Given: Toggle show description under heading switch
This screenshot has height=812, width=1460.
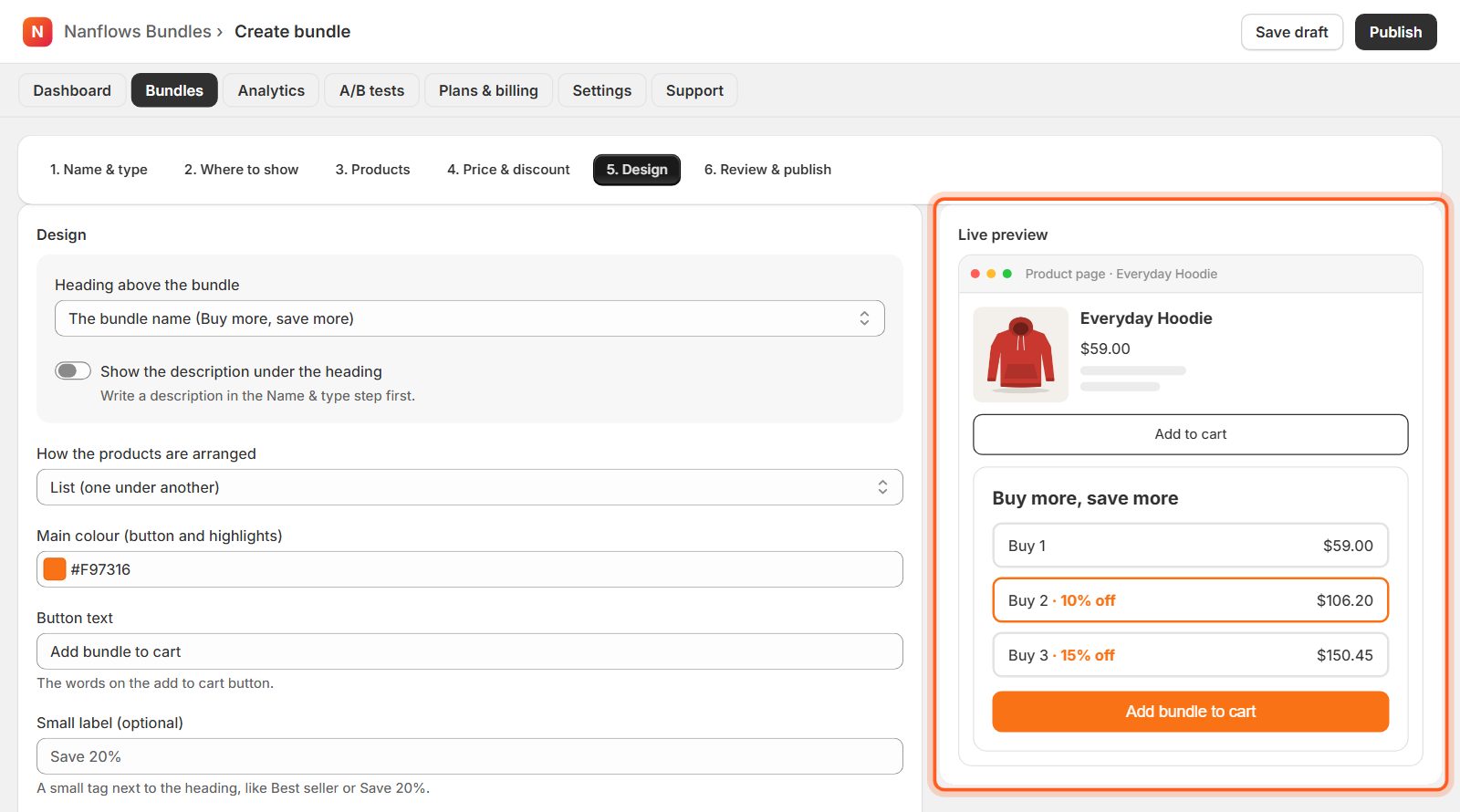Looking at the screenshot, I should tap(73, 370).
